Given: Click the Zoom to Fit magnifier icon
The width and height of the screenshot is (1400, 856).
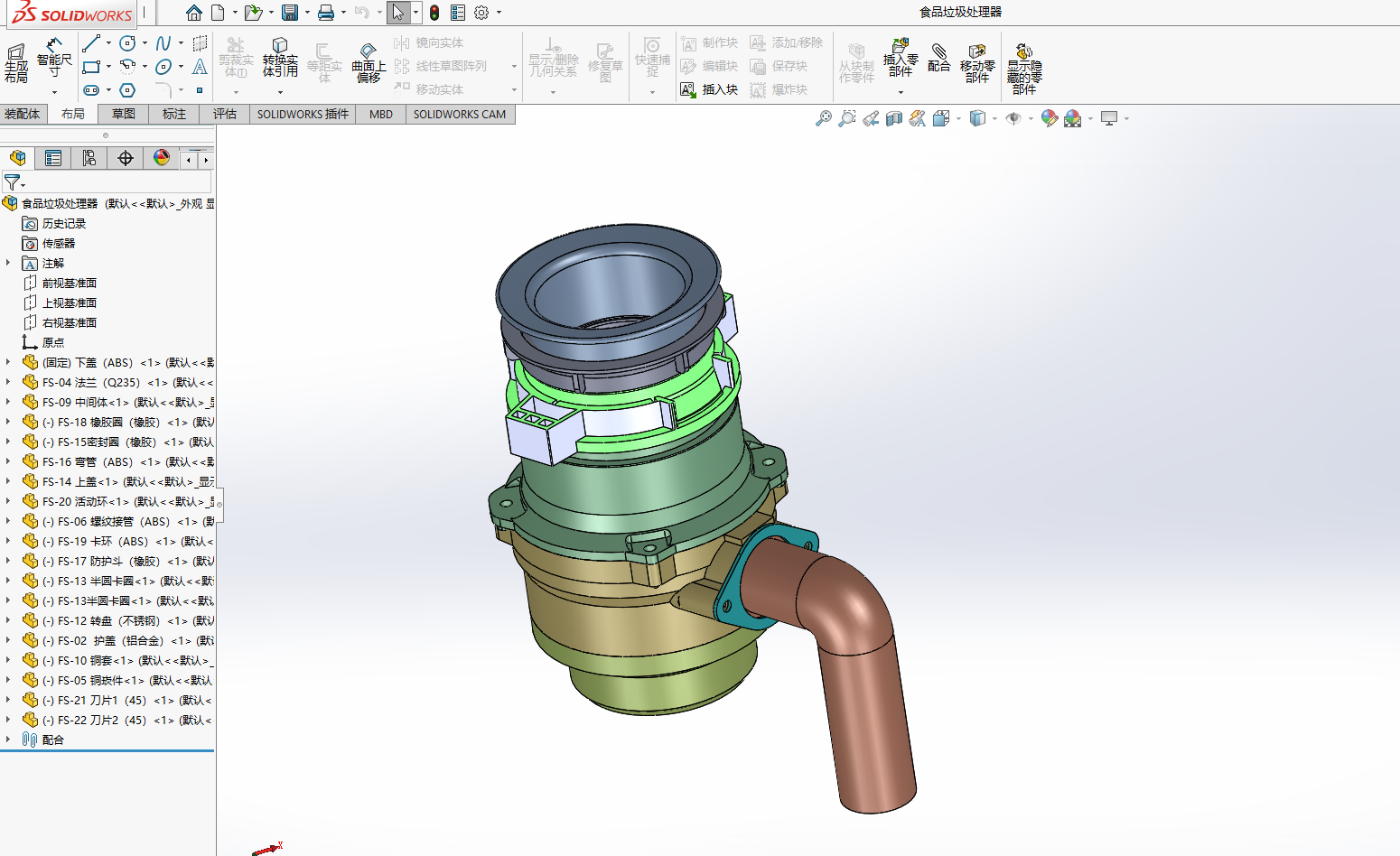Looking at the screenshot, I should tap(823, 118).
